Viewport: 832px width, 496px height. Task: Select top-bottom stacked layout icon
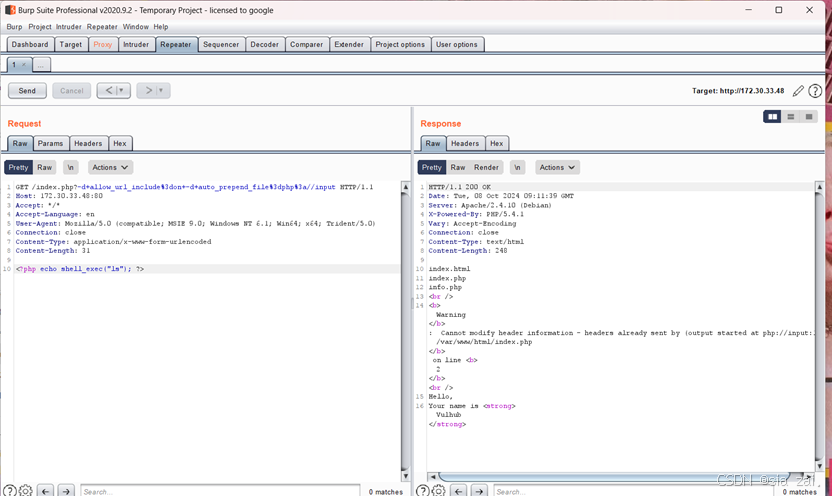[x=791, y=117]
